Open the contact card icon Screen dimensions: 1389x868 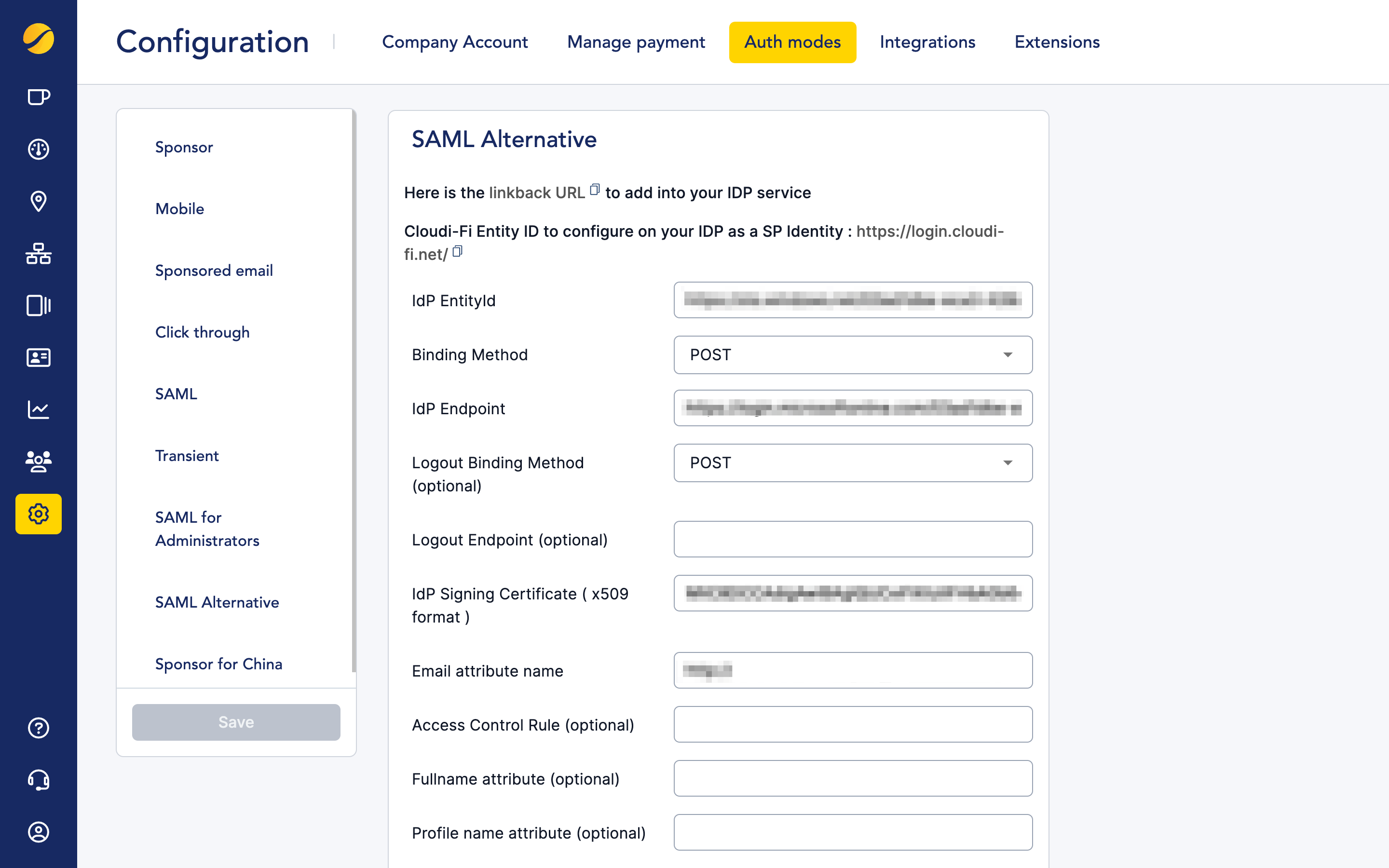[38, 358]
